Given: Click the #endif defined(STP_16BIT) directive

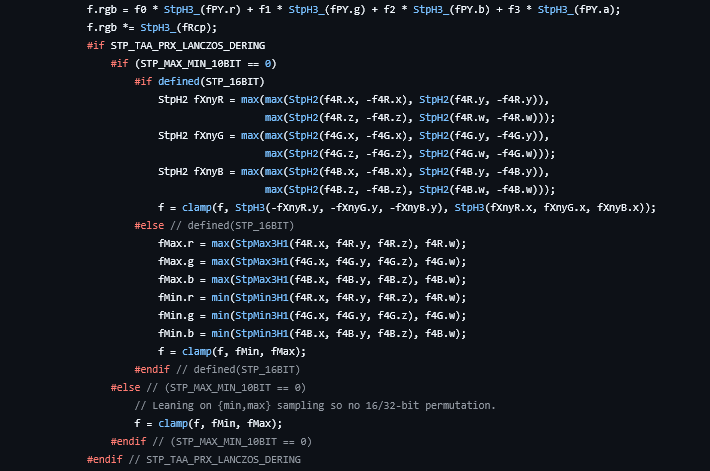Looking at the screenshot, I should coord(217,370).
